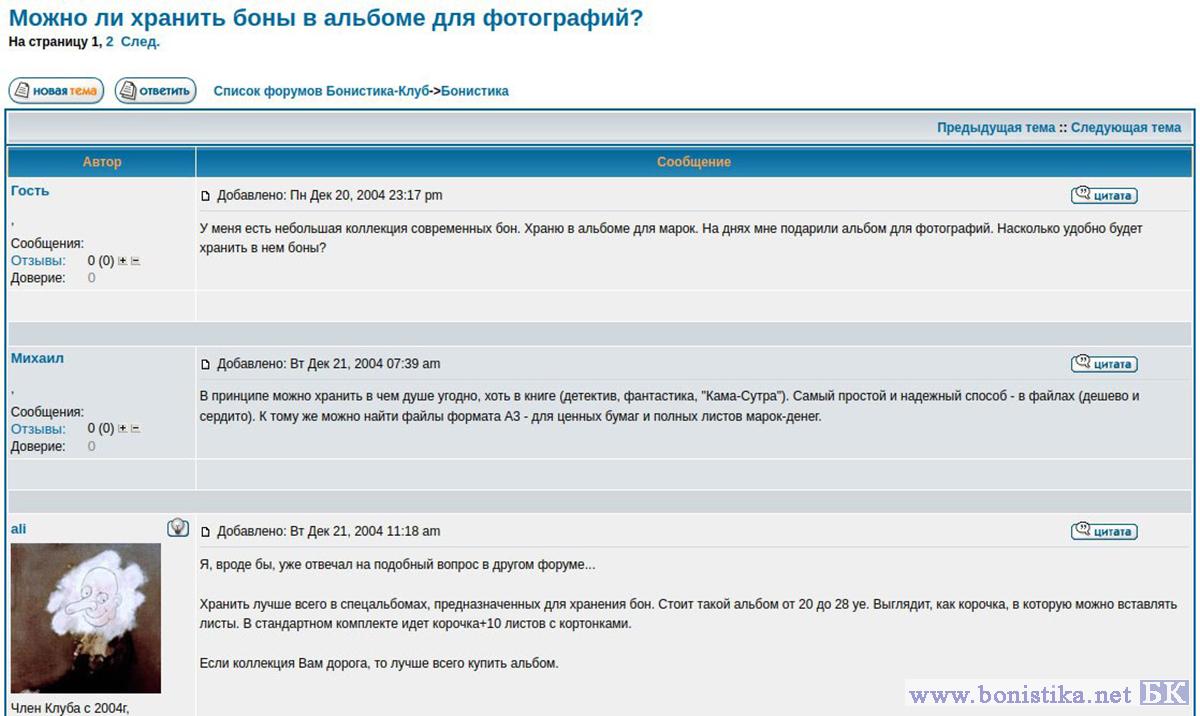This screenshot has width=1200, height=716.
Task: Quote the guest's post with 'цитата'
Action: point(1104,196)
